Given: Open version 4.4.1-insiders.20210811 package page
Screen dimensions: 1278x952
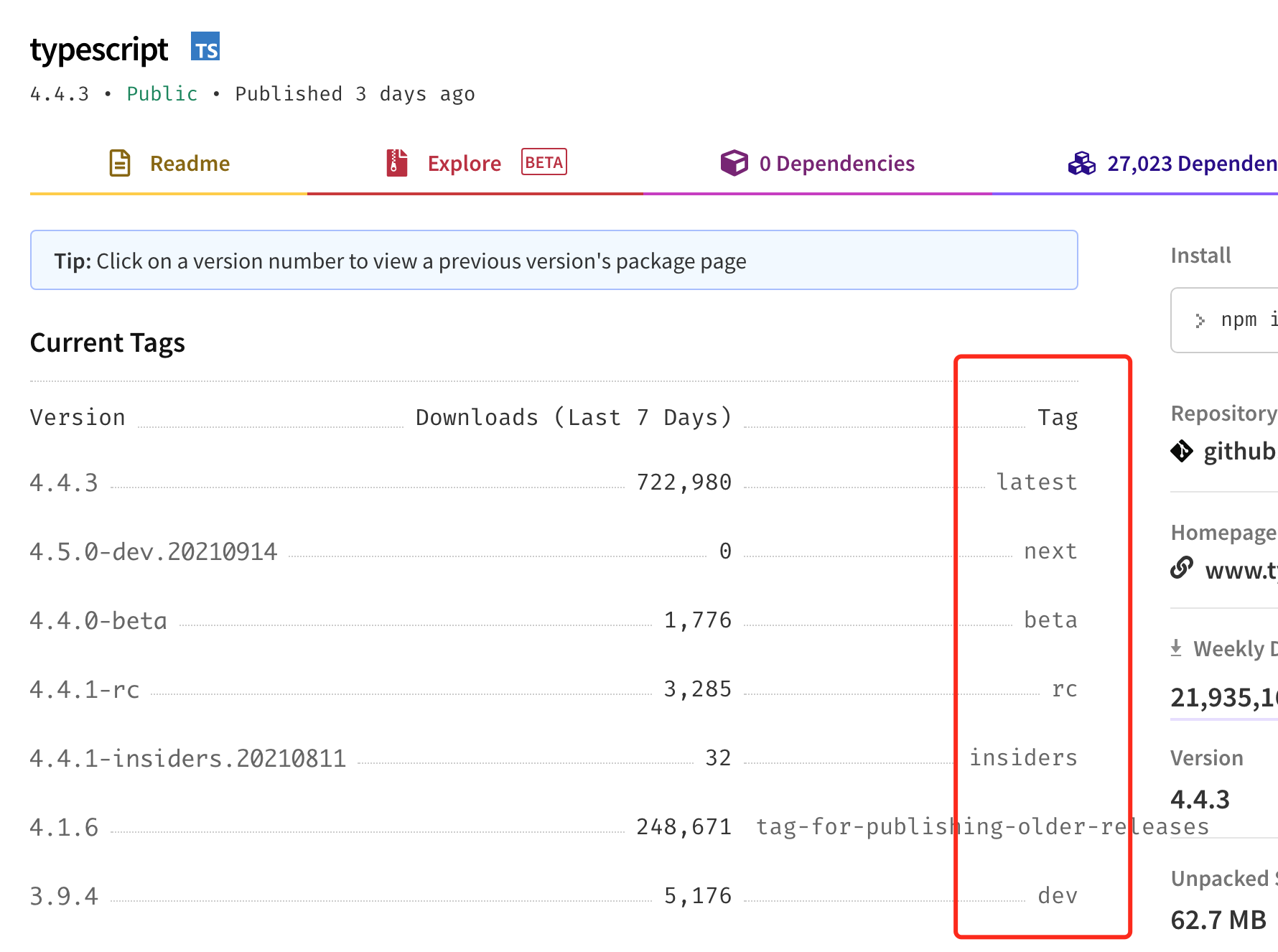Looking at the screenshot, I should tap(187, 758).
